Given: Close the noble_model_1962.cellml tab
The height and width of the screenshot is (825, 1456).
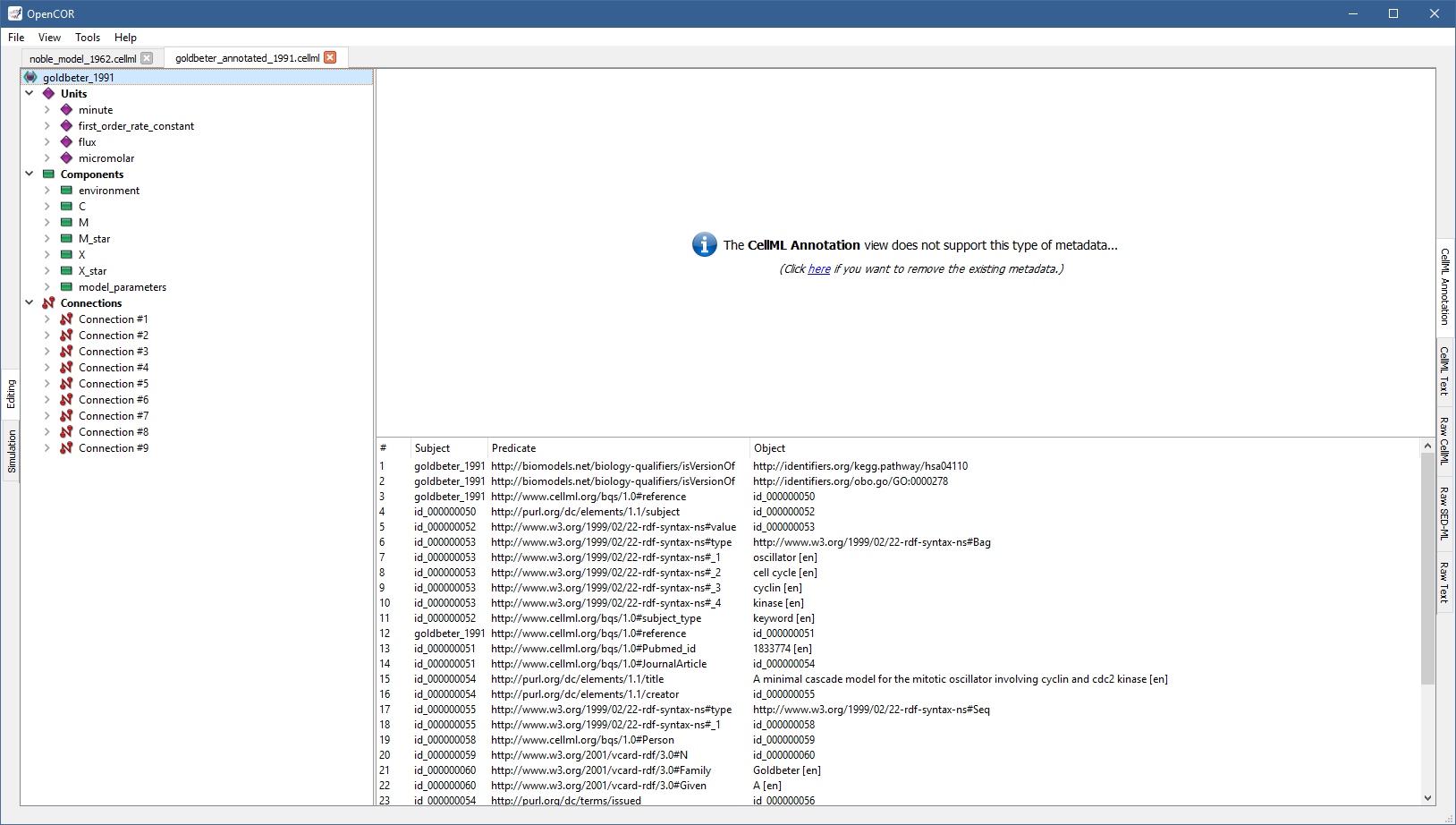Looking at the screenshot, I should pos(147,58).
